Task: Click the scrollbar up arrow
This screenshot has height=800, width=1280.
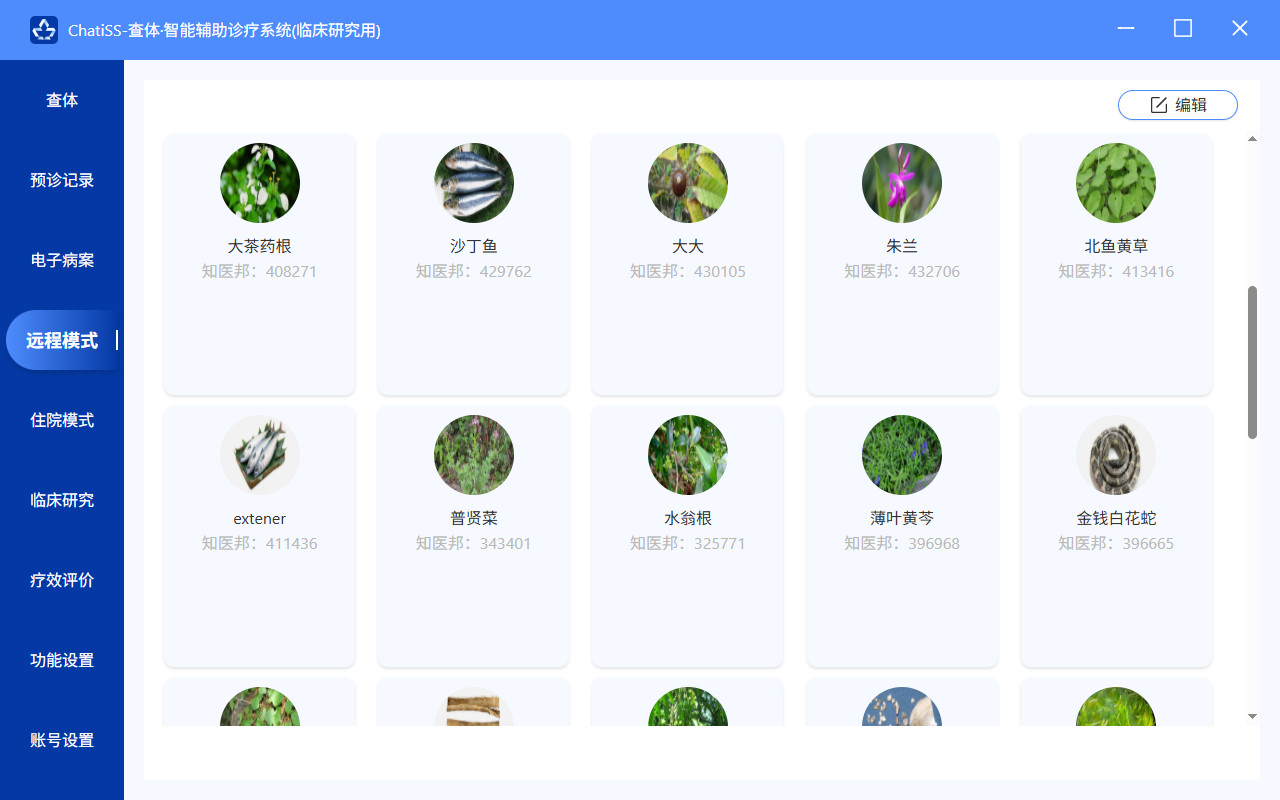Action: [x=1252, y=139]
